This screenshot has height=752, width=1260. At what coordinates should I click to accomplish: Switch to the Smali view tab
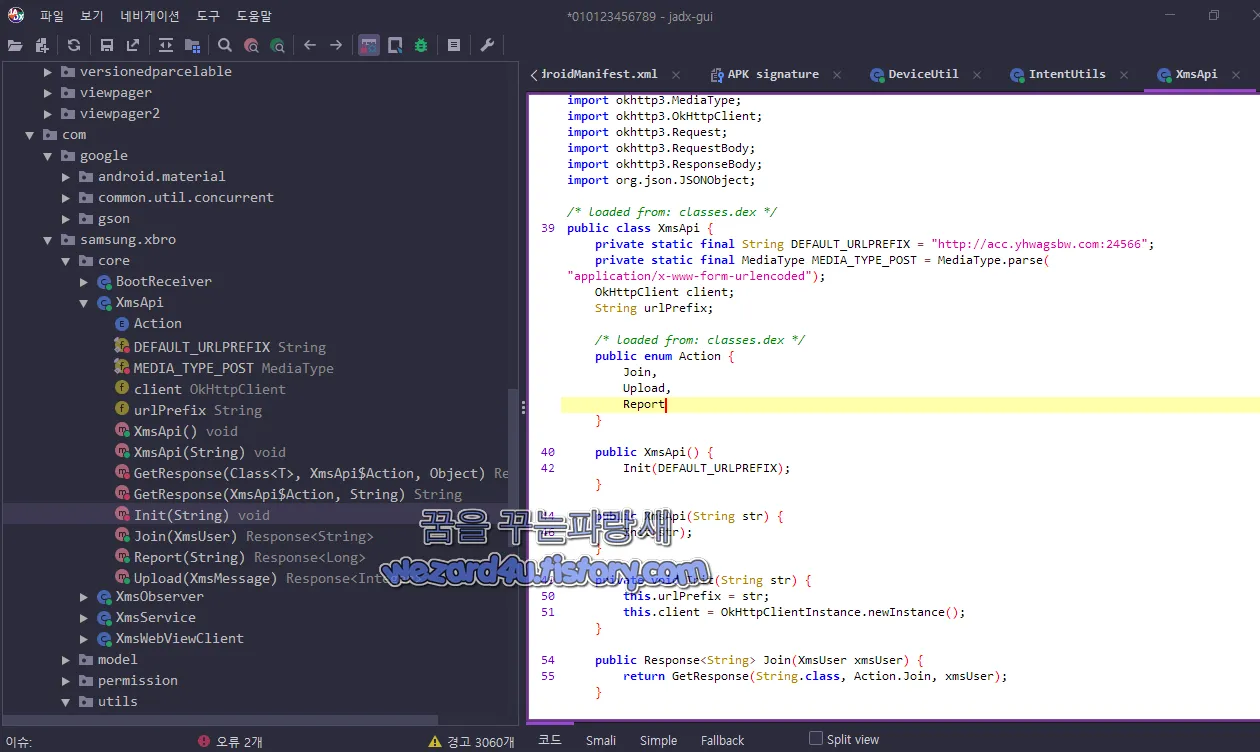pyautogui.click(x=601, y=740)
